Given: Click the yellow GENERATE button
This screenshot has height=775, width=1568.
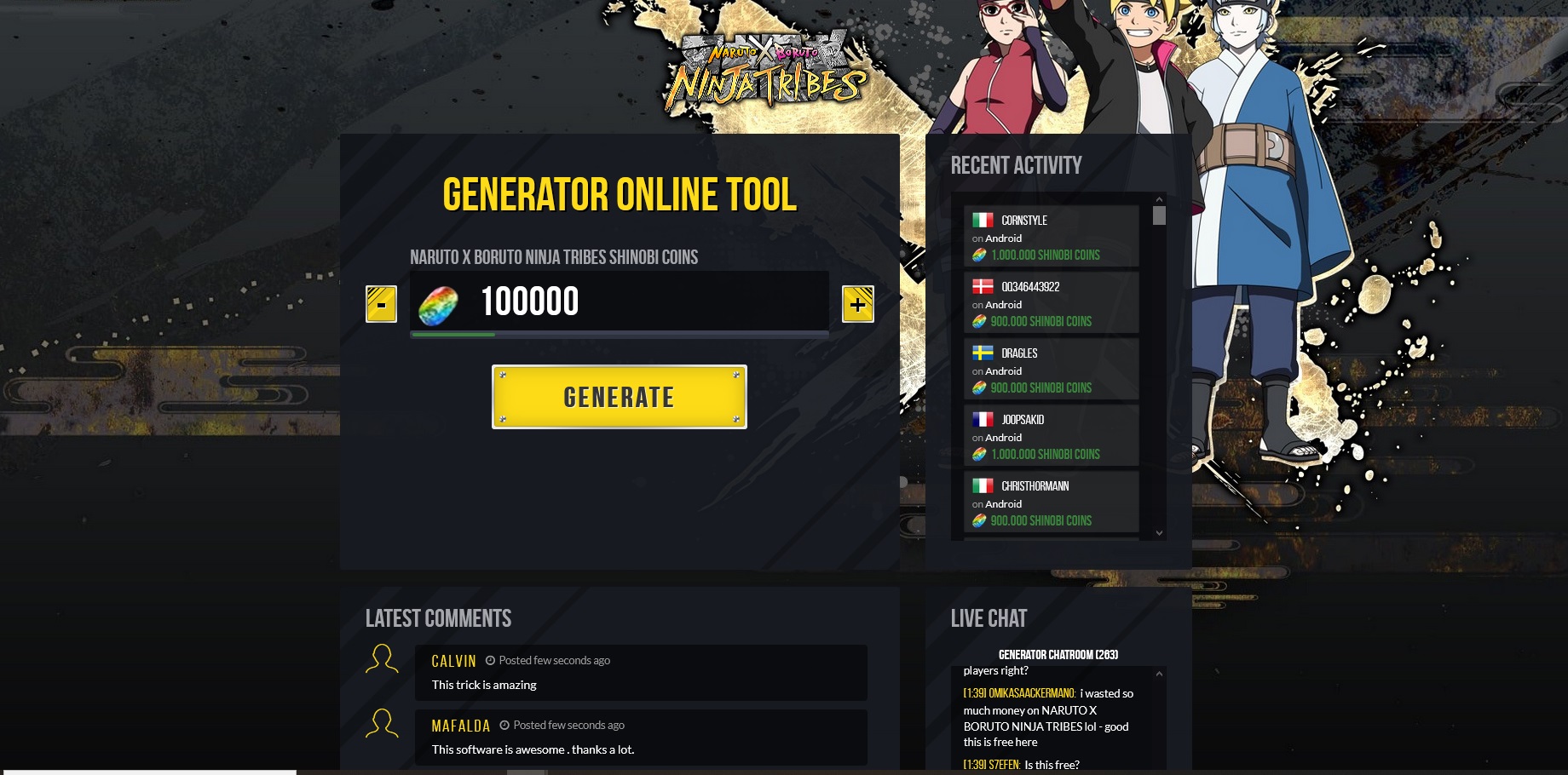Looking at the screenshot, I should [620, 397].
